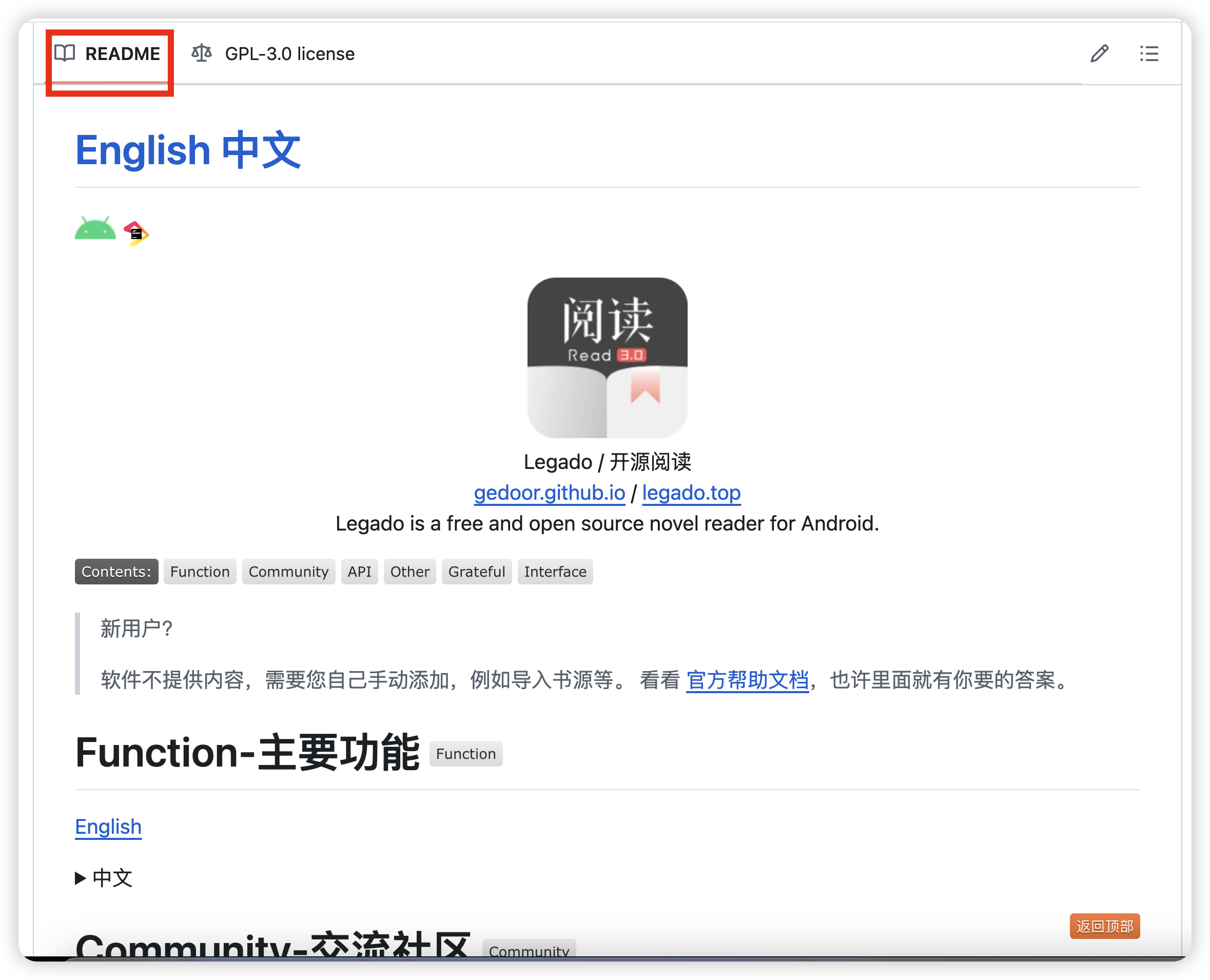This screenshot has width=1210, height=980.
Task: Click the Contents: badge
Action: pyautogui.click(x=116, y=571)
